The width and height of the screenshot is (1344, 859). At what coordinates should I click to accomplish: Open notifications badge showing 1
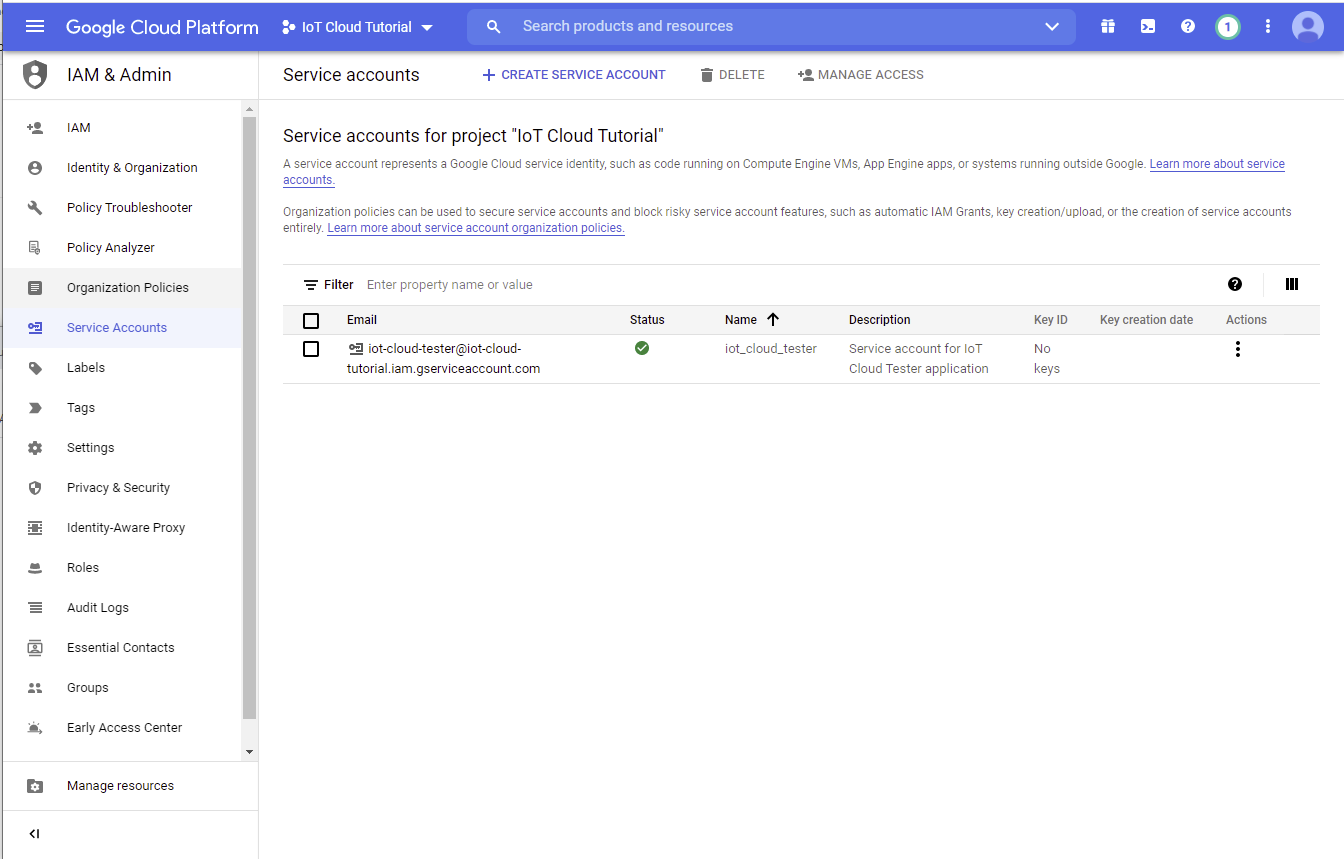1228,27
